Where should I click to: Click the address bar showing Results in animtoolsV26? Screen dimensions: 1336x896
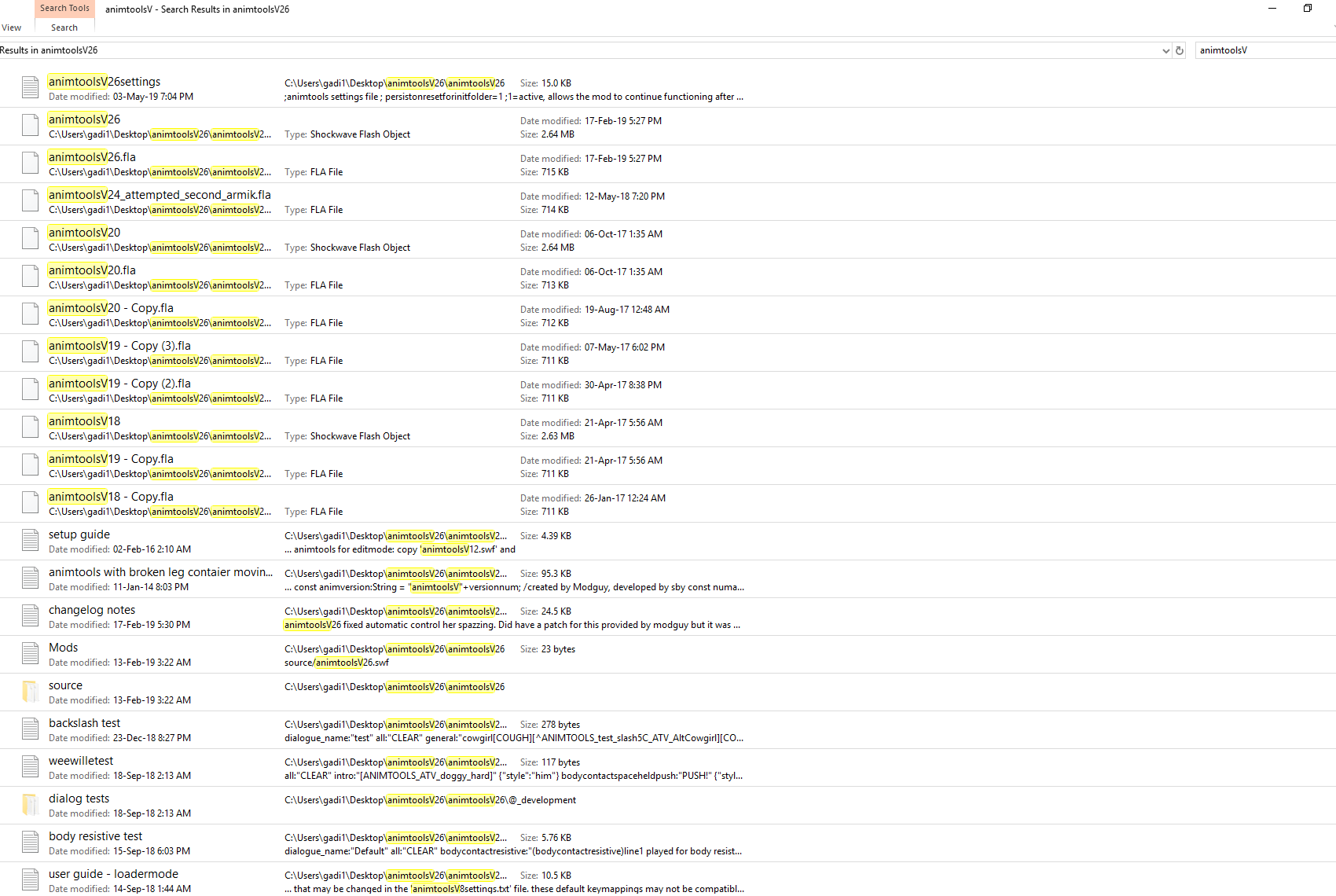pos(550,50)
